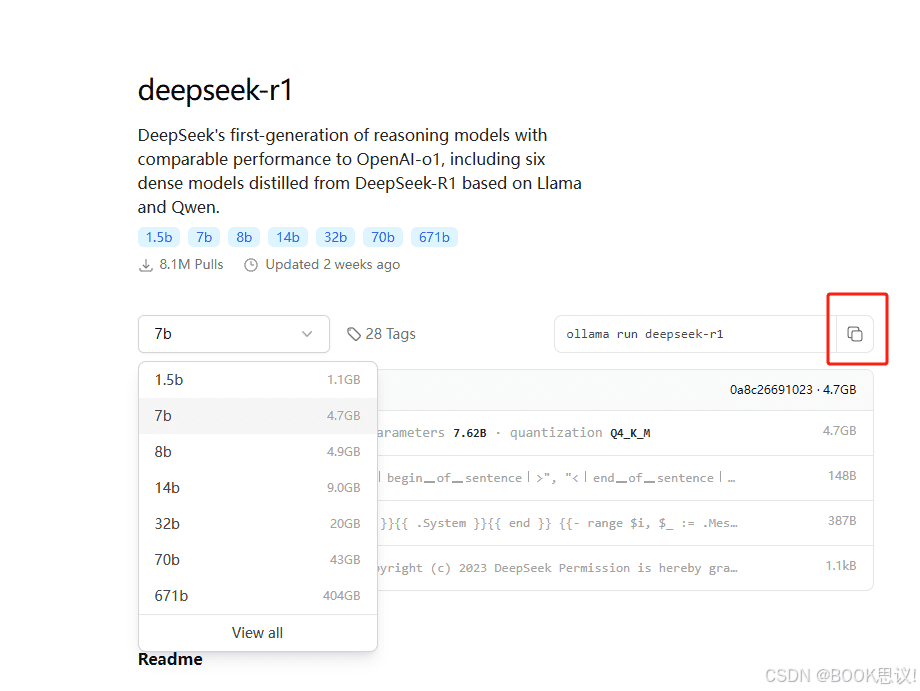Open the begin_of_sentence params row 148B
This screenshot has width=920, height=691.
625,478
